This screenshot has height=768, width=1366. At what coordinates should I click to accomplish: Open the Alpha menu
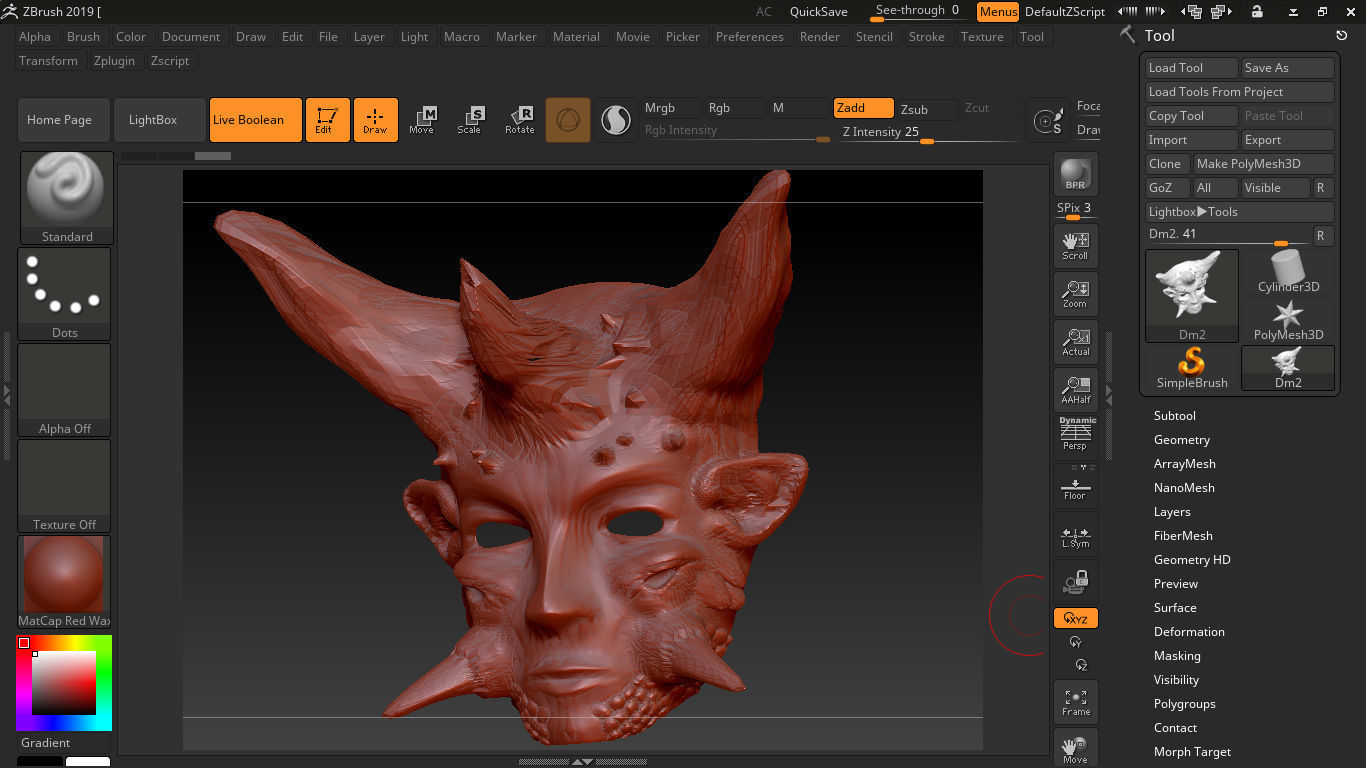pos(35,37)
